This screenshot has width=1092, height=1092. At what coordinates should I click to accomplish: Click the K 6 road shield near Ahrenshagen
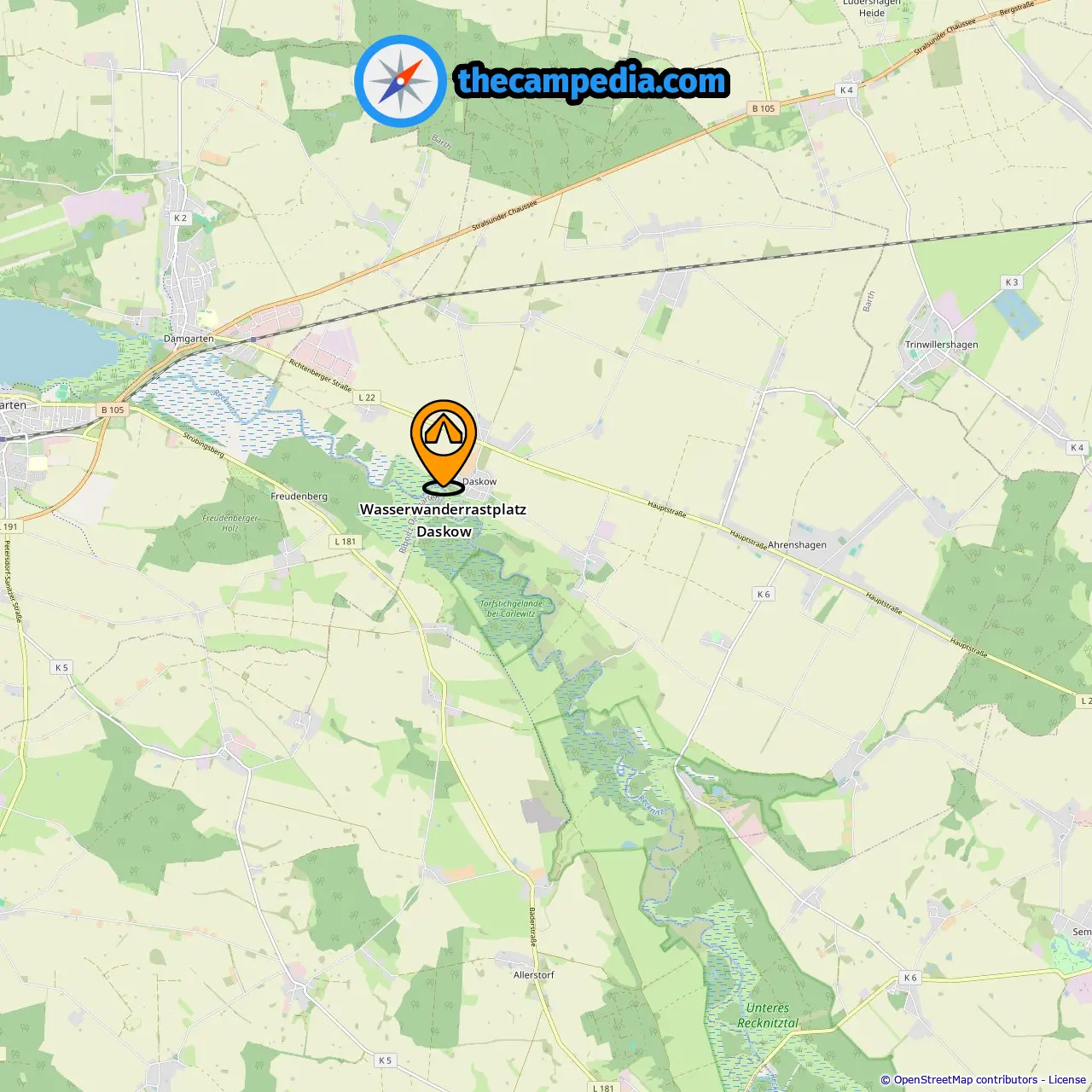[x=764, y=594]
